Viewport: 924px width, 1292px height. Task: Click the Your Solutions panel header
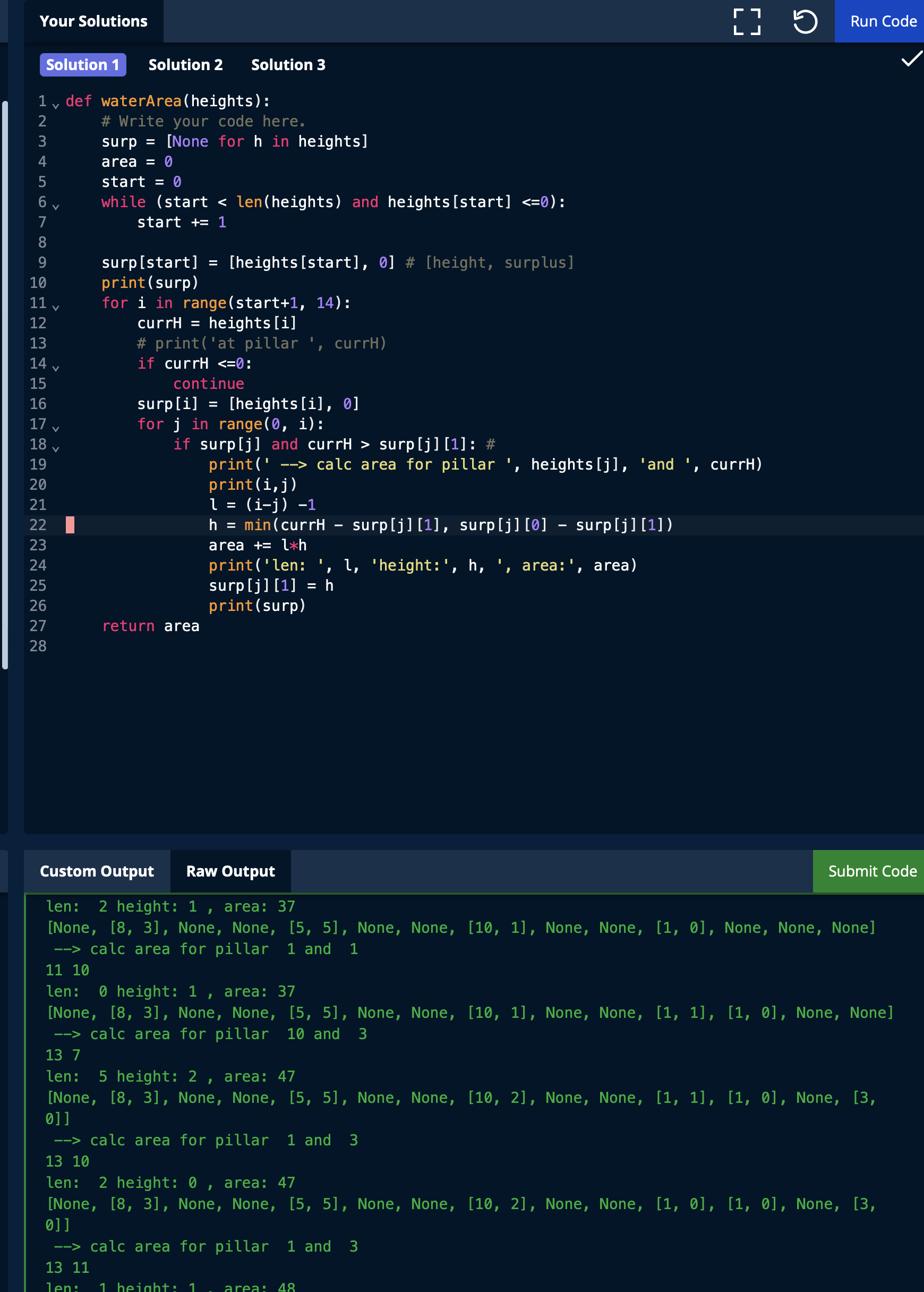point(93,22)
